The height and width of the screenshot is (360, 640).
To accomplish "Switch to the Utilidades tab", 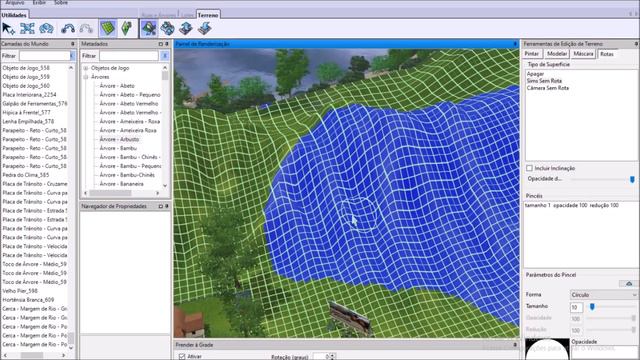I will click(x=14, y=15).
